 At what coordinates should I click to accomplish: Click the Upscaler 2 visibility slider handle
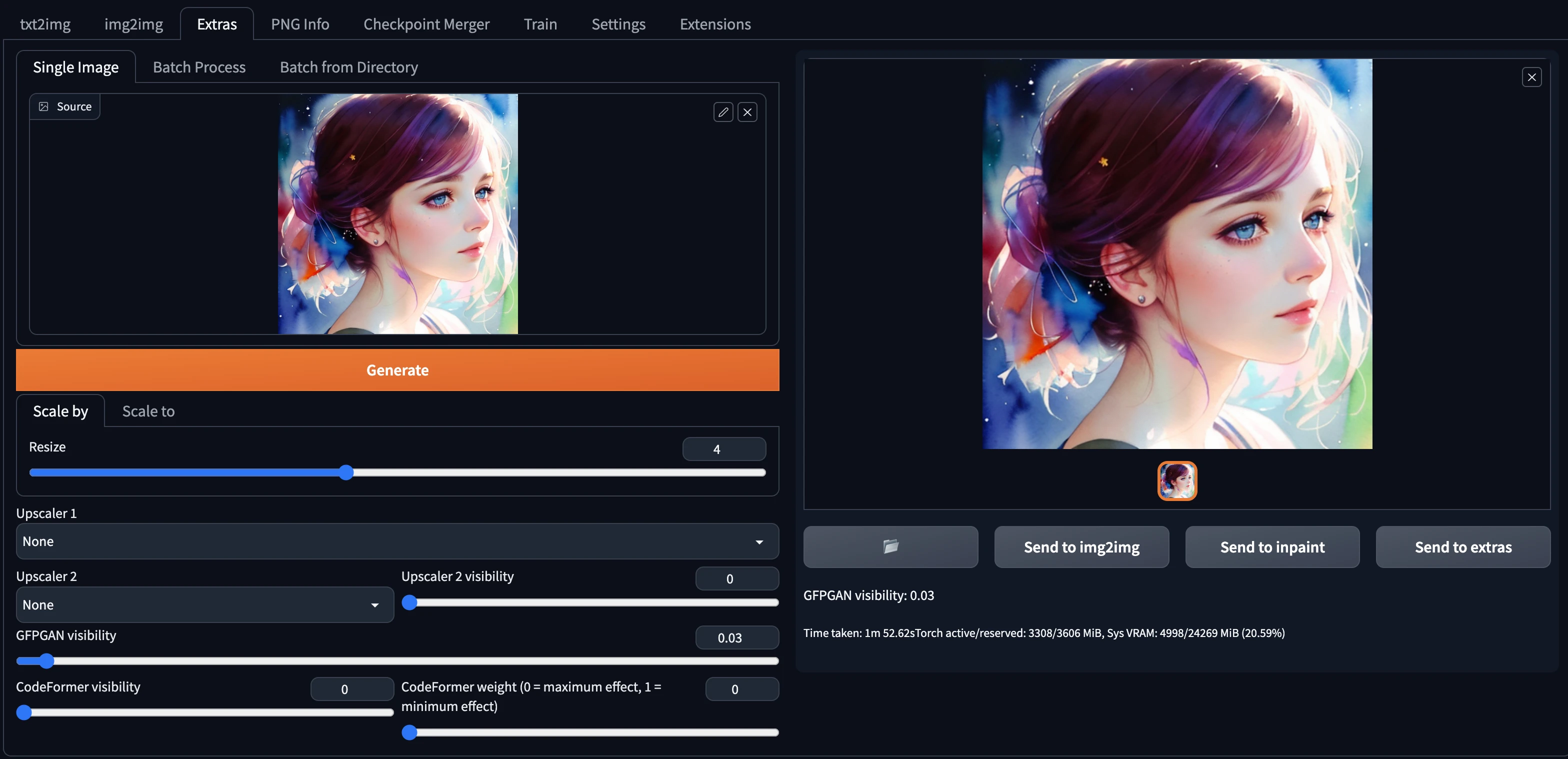tap(409, 602)
